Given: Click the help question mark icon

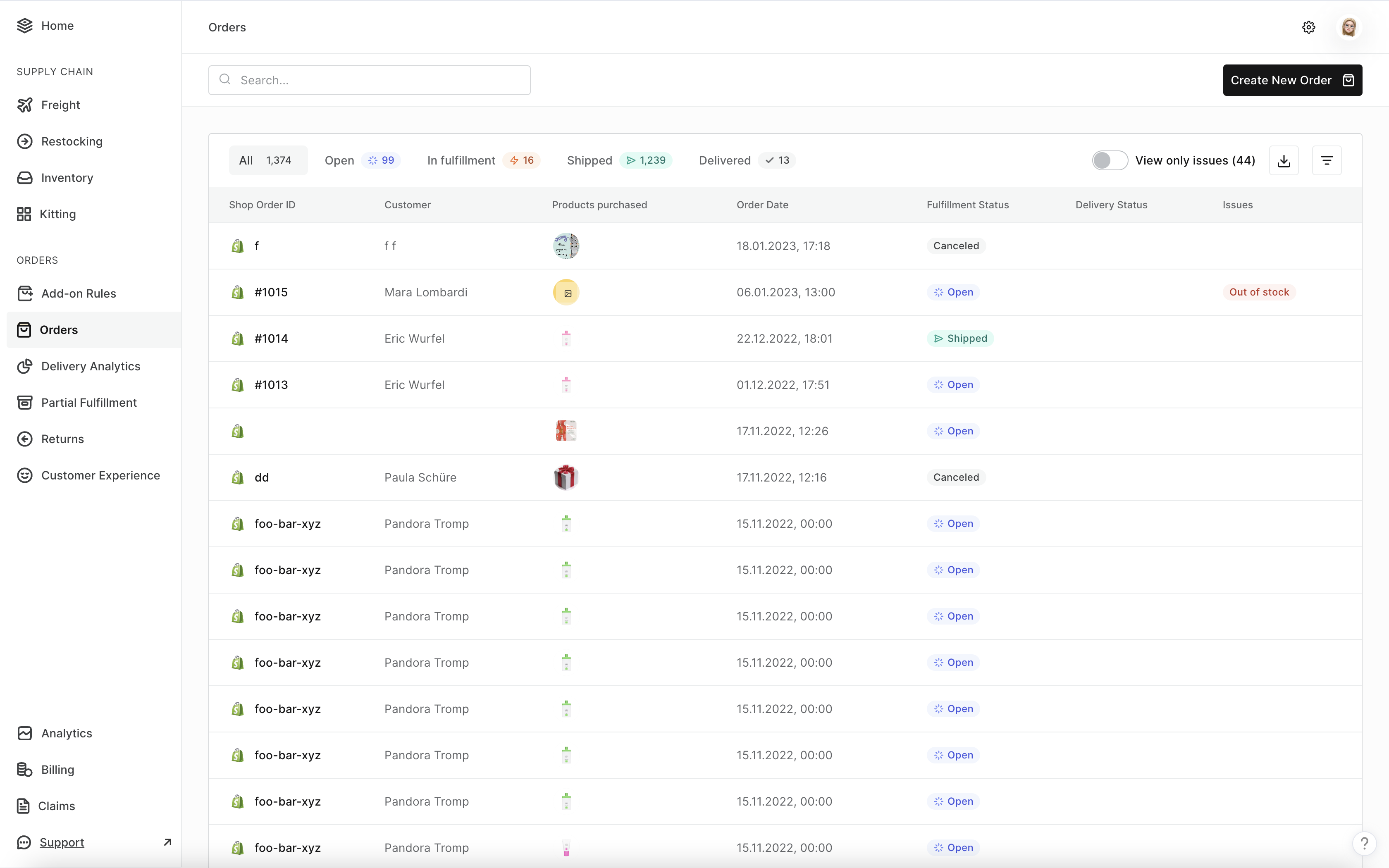Looking at the screenshot, I should (1364, 843).
